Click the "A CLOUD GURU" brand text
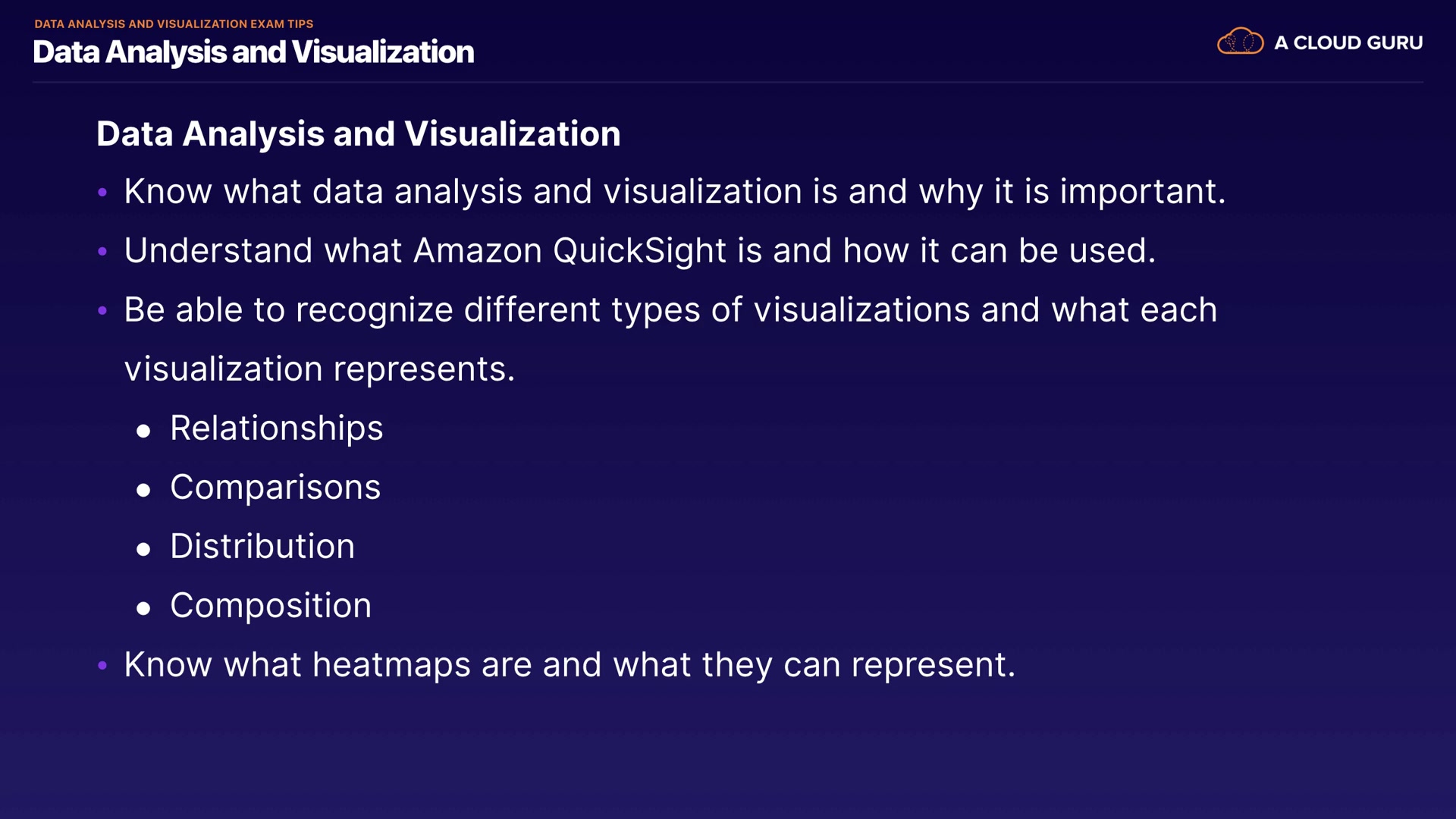This screenshot has height=819, width=1456. tap(1348, 43)
